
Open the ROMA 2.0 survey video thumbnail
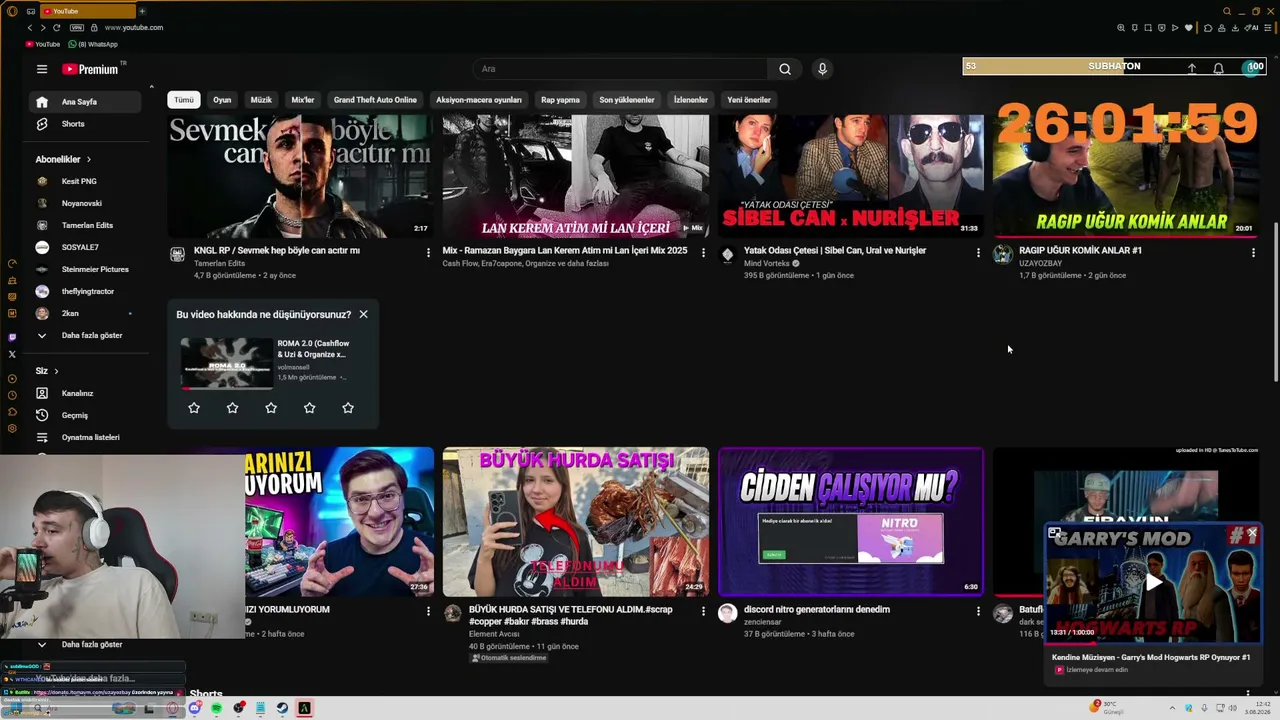pyautogui.click(x=227, y=362)
